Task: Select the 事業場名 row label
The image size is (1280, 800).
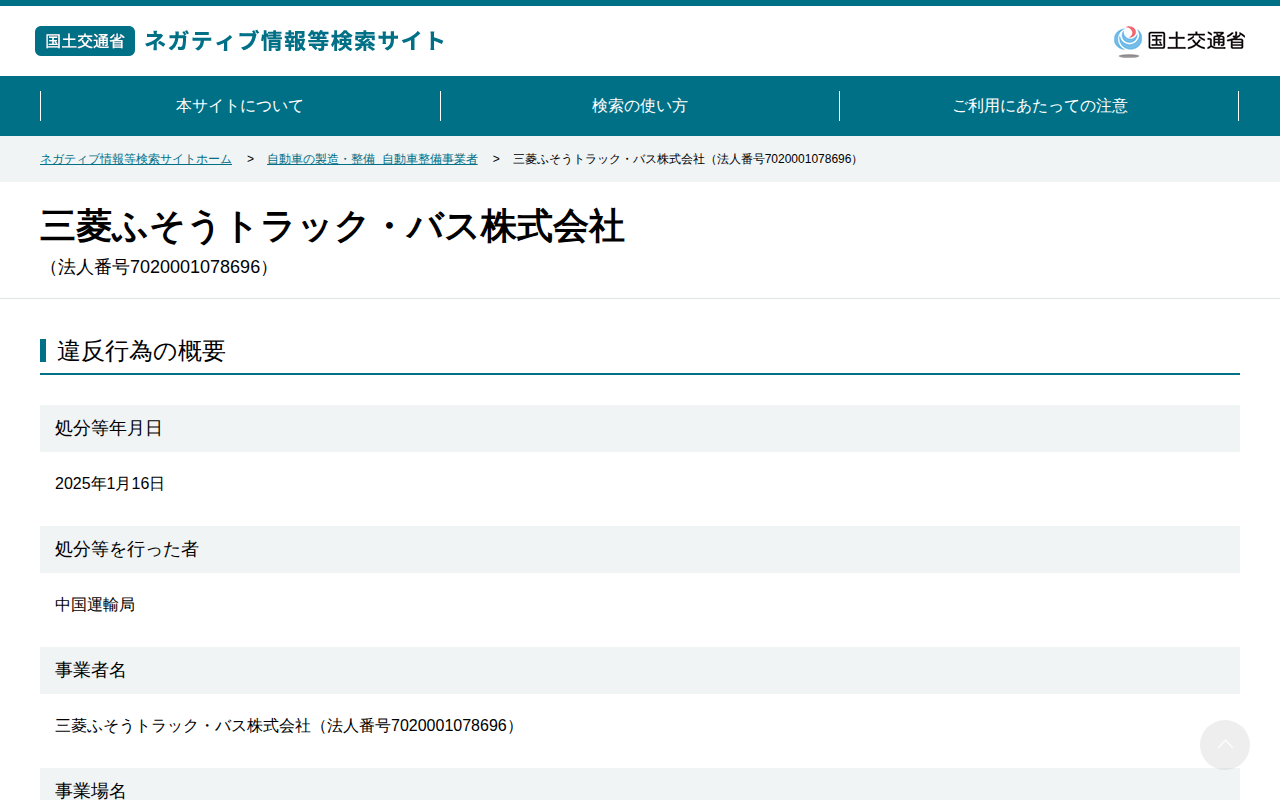Action: pyautogui.click(x=640, y=785)
